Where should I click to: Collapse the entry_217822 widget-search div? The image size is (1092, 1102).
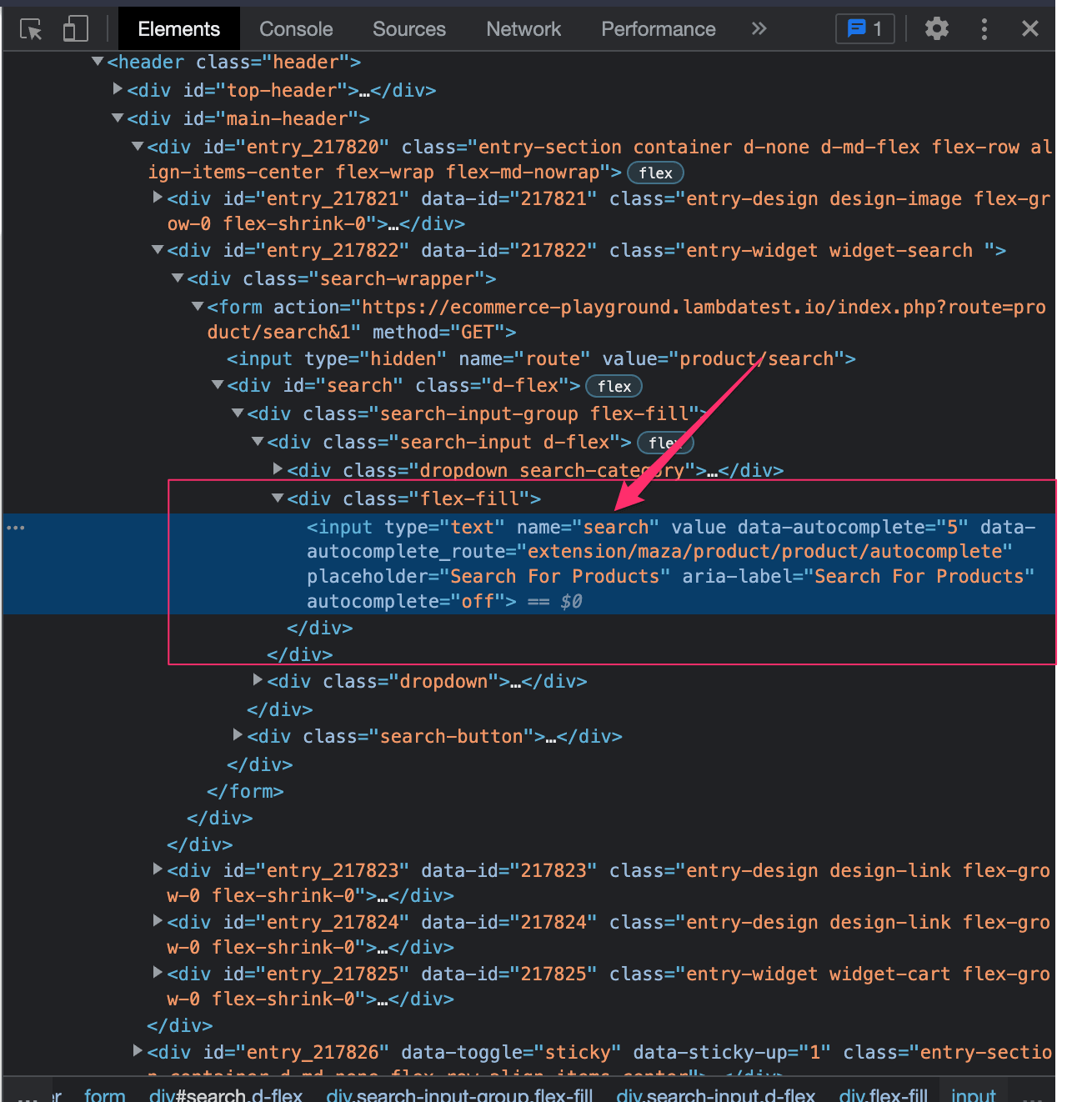pos(157,249)
